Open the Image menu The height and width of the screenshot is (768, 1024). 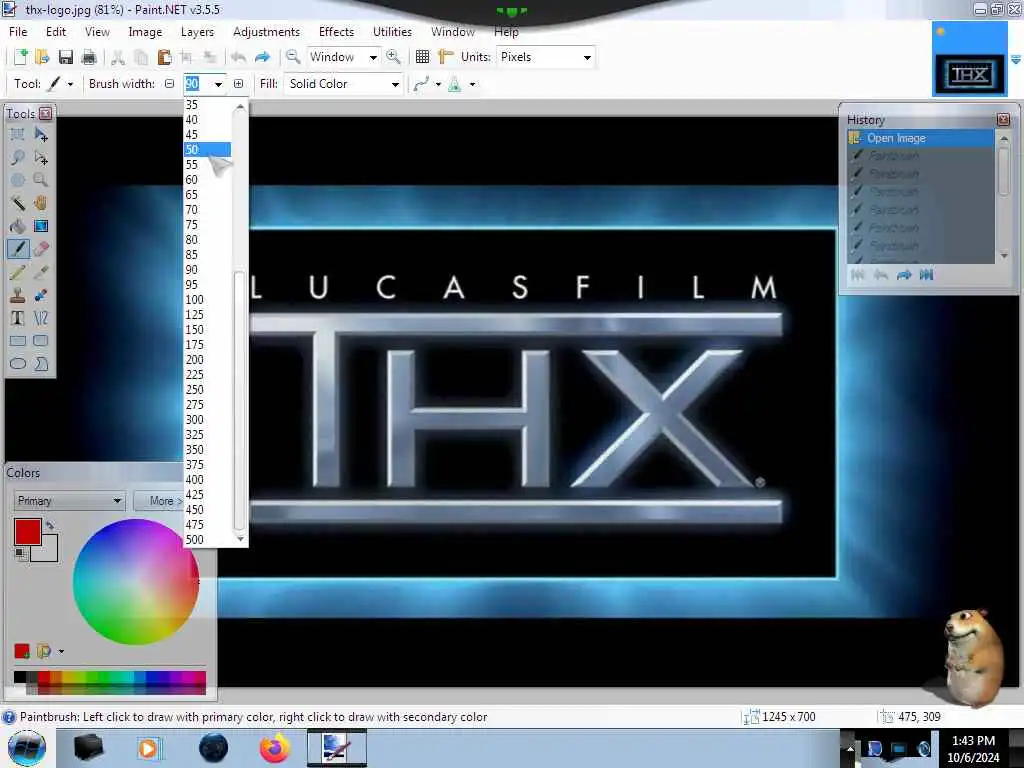[145, 31]
